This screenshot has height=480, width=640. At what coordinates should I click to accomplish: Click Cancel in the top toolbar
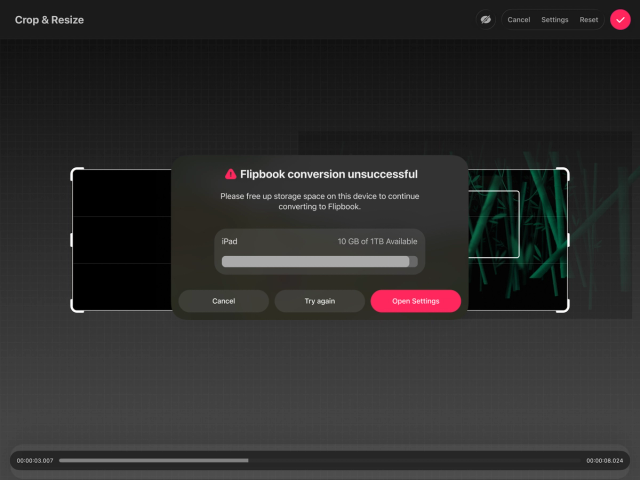click(x=518, y=20)
